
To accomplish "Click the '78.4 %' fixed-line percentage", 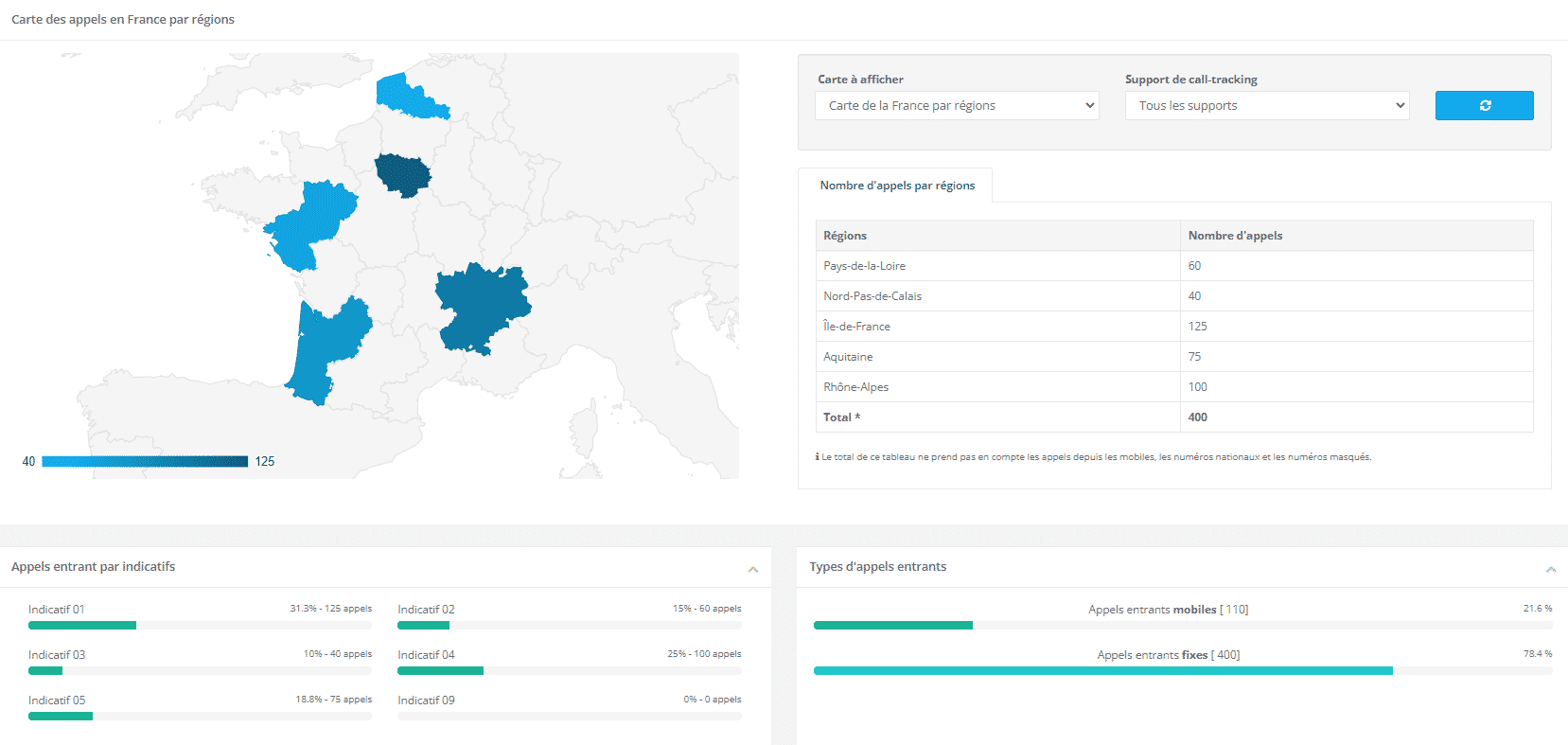I will tap(1538, 654).
